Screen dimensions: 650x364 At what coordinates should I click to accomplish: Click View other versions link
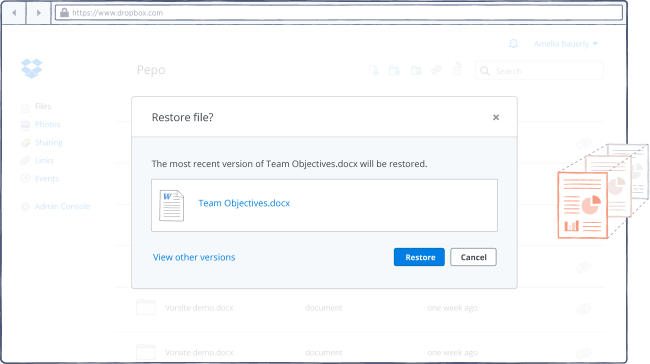pyautogui.click(x=194, y=257)
